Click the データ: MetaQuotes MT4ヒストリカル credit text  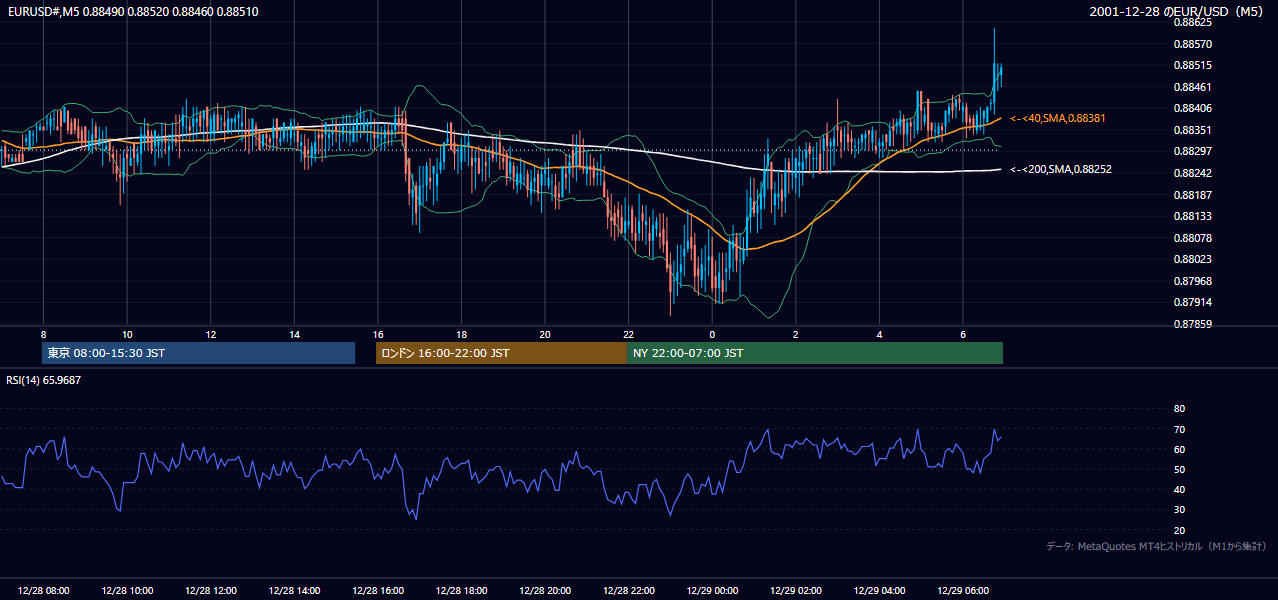coord(1156,546)
